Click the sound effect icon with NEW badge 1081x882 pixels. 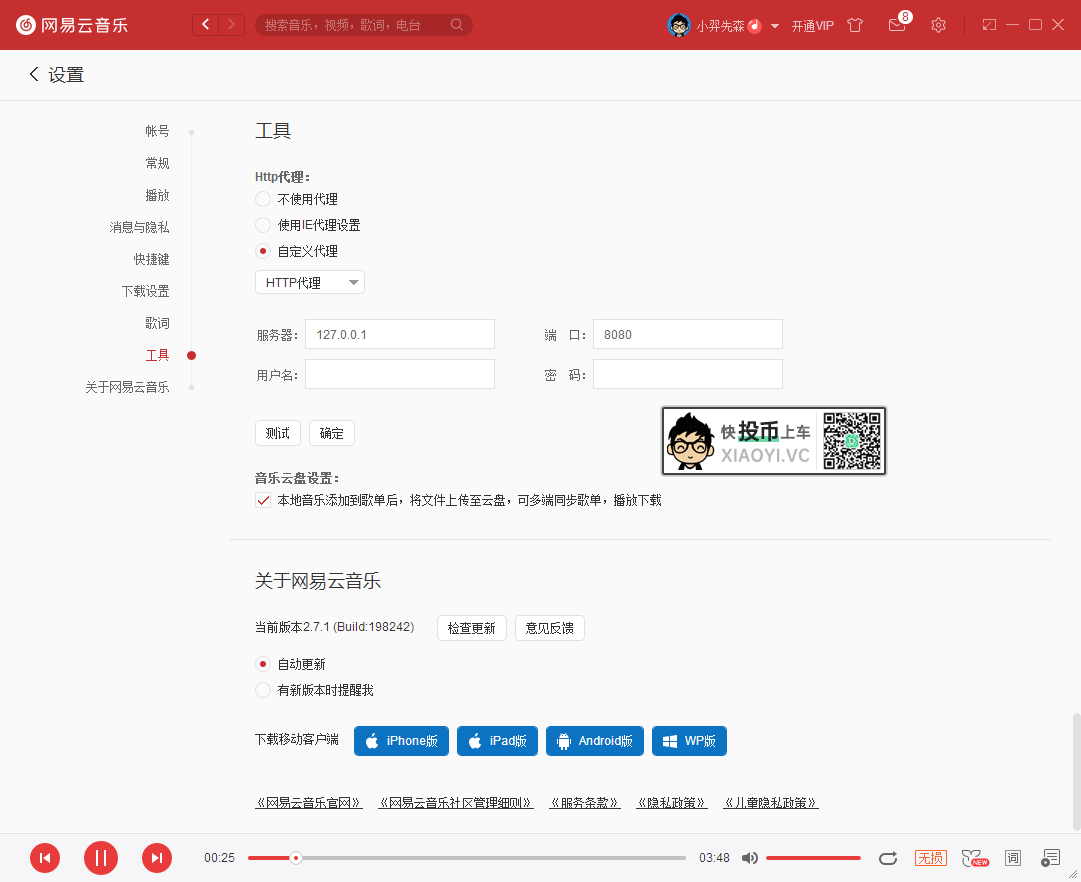pyautogui.click(x=972, y=857)
